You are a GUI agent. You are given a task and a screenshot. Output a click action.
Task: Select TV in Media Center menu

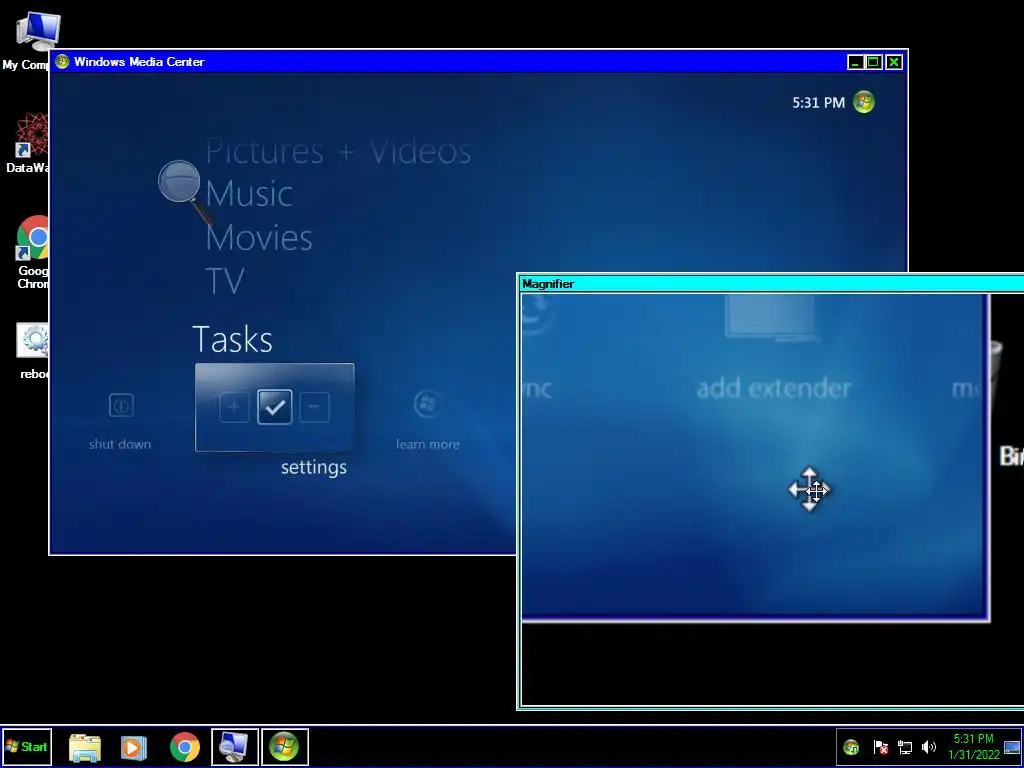click(225, 281)
